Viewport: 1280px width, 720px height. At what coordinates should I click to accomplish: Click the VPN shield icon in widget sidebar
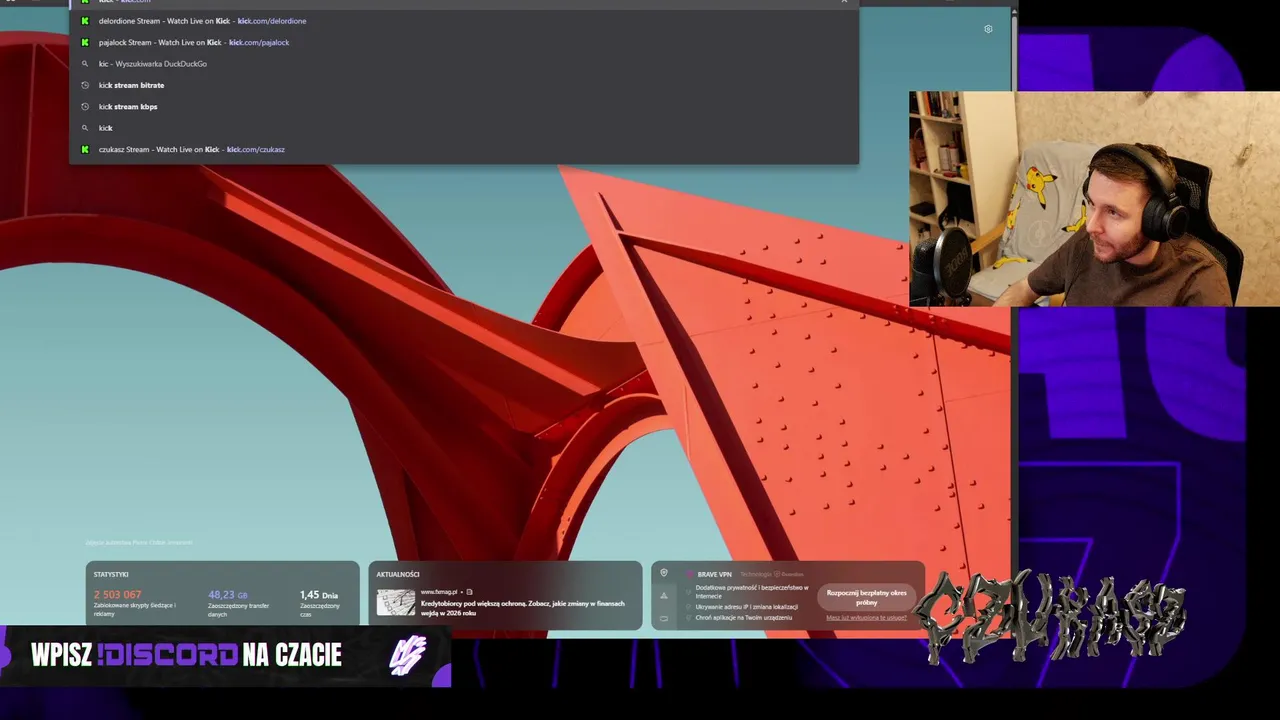(664, 573)
